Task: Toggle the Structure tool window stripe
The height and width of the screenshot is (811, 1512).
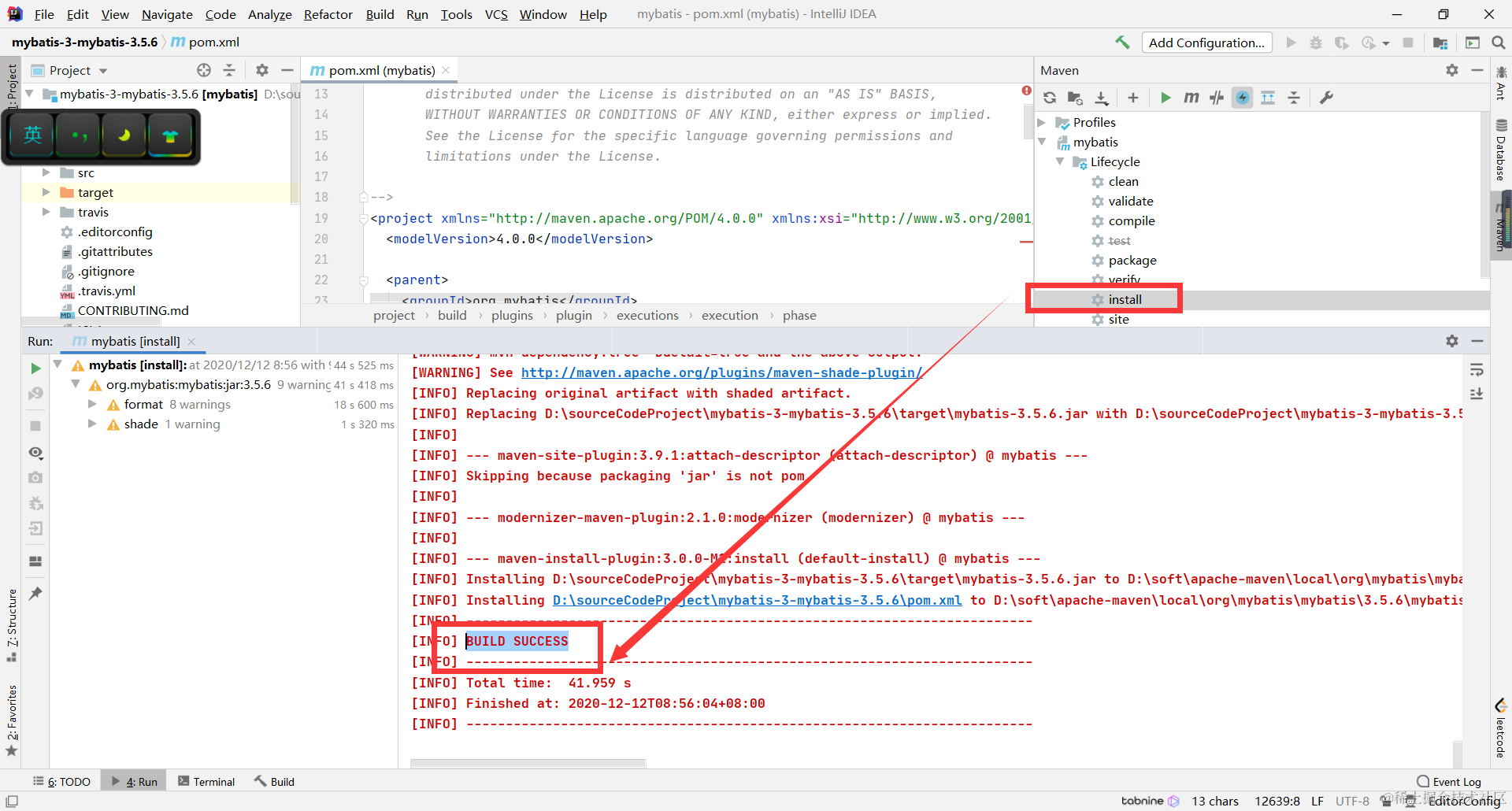Action: (x=12, y=625)
